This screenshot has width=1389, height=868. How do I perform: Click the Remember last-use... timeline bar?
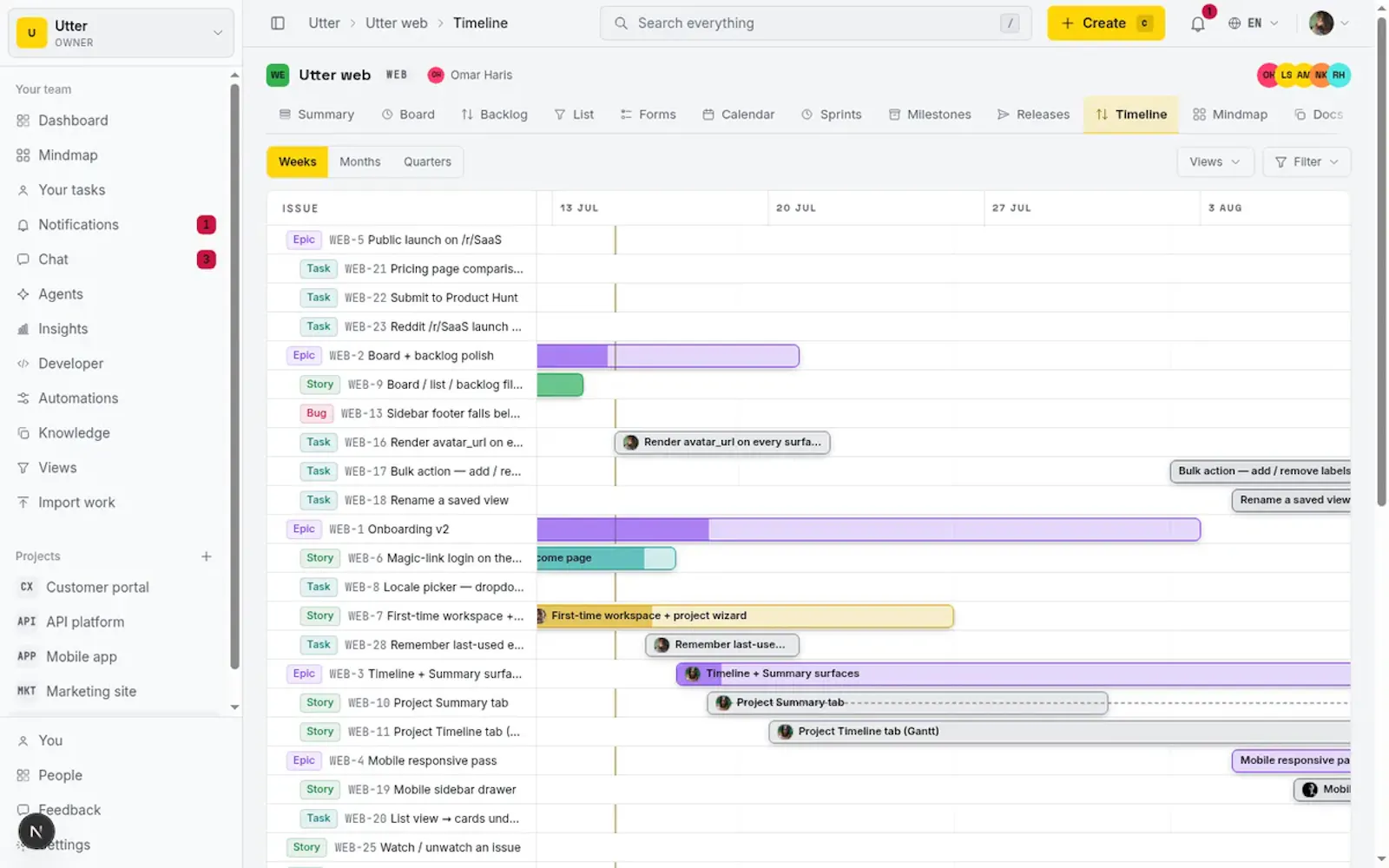coord(722,645)
